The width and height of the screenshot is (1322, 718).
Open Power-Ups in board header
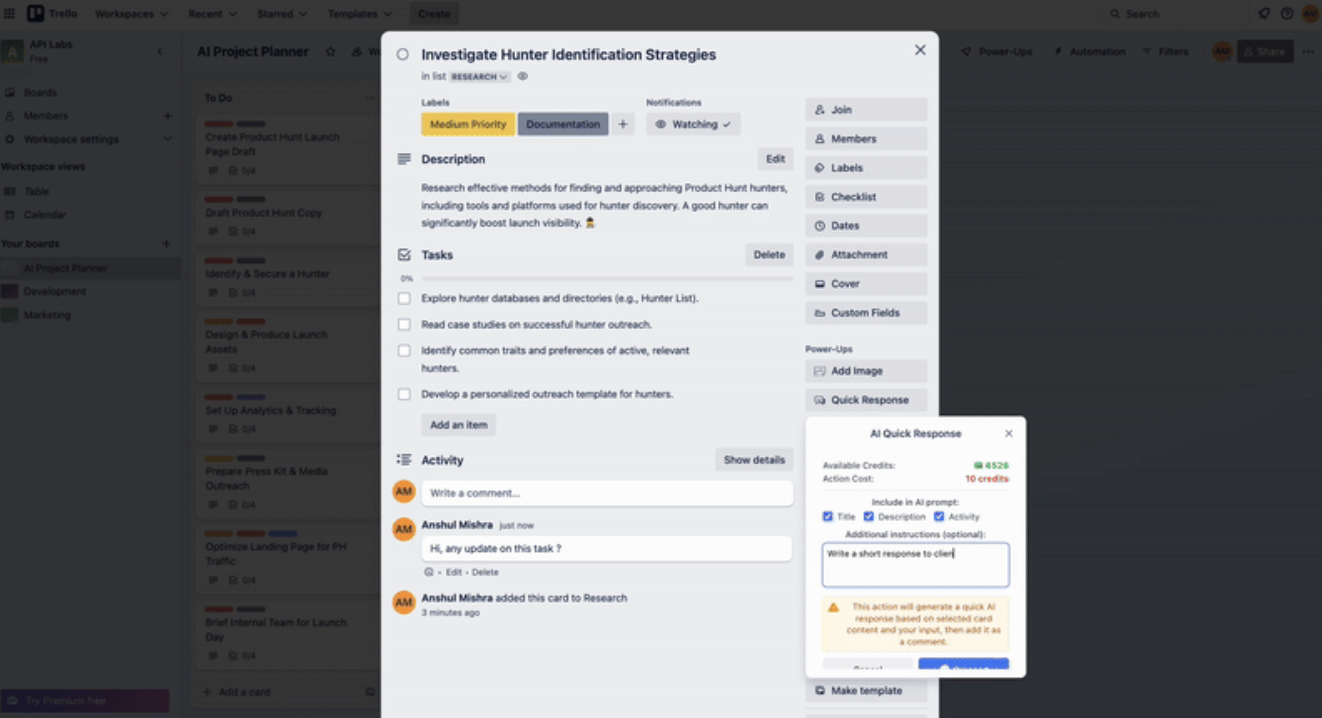(996, 51)
